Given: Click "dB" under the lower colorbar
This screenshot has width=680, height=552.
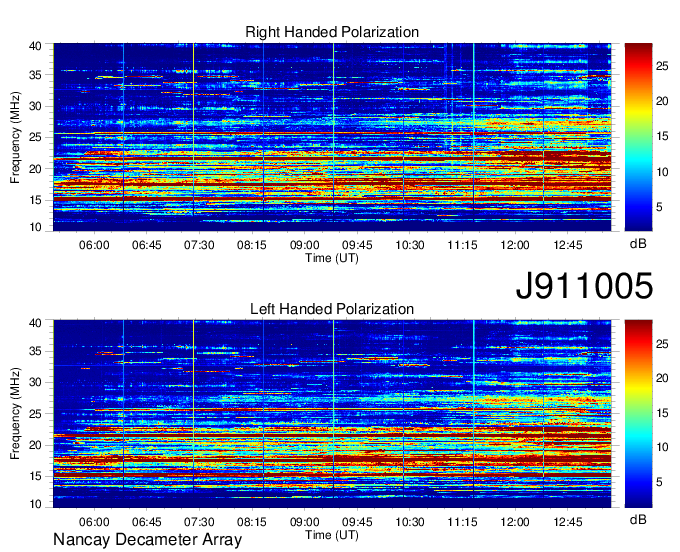Looking at the screenshot, I should point(638,519).
